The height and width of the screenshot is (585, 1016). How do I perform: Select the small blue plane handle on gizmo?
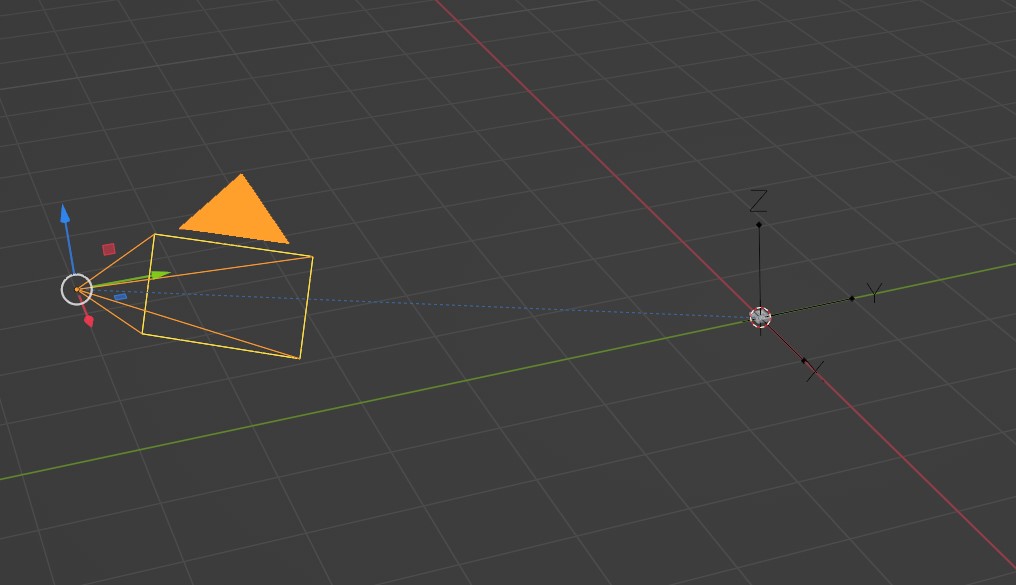(121, 297)
